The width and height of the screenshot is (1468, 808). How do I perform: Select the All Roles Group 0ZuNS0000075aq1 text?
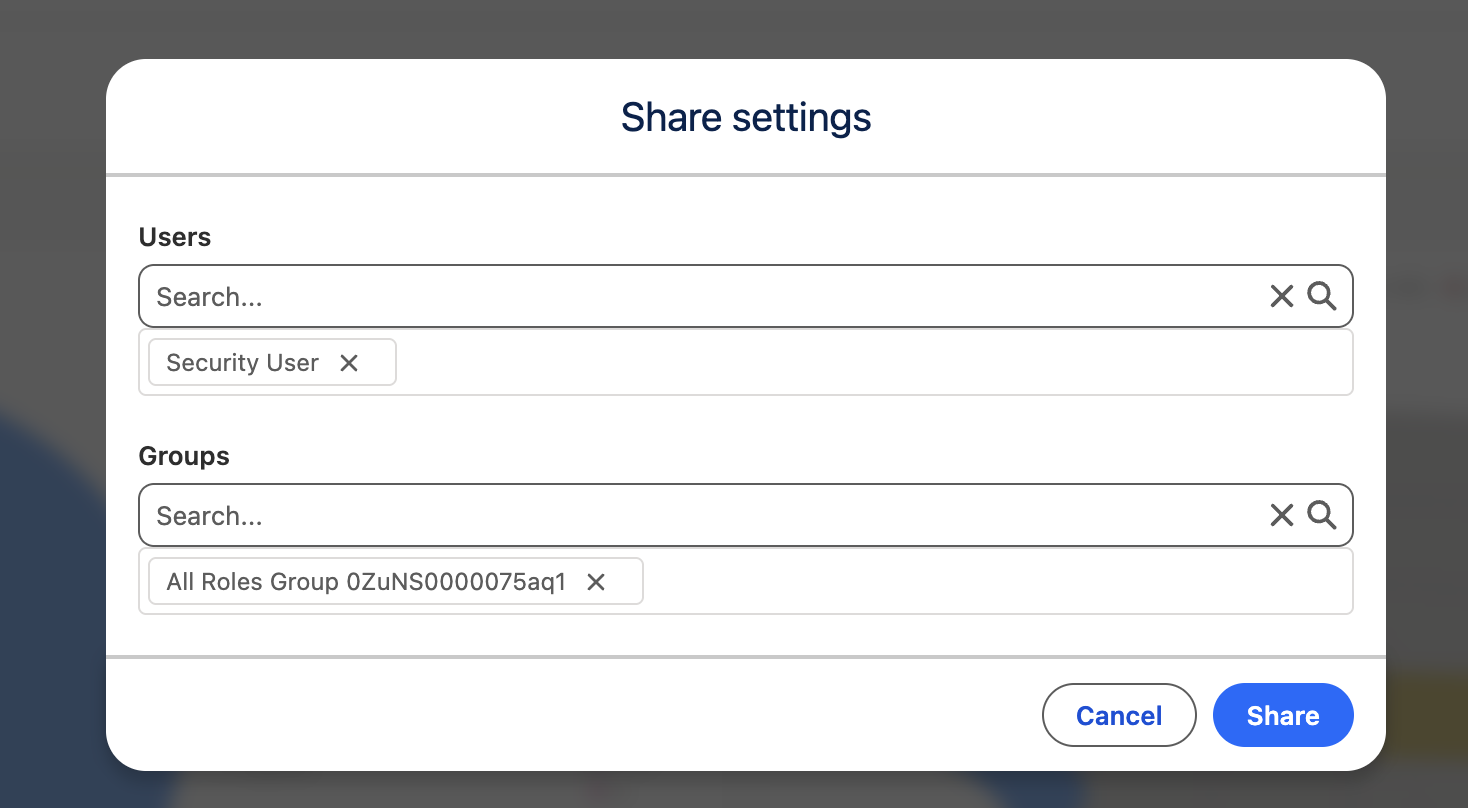pyautogui.click(x=366, y=582)
